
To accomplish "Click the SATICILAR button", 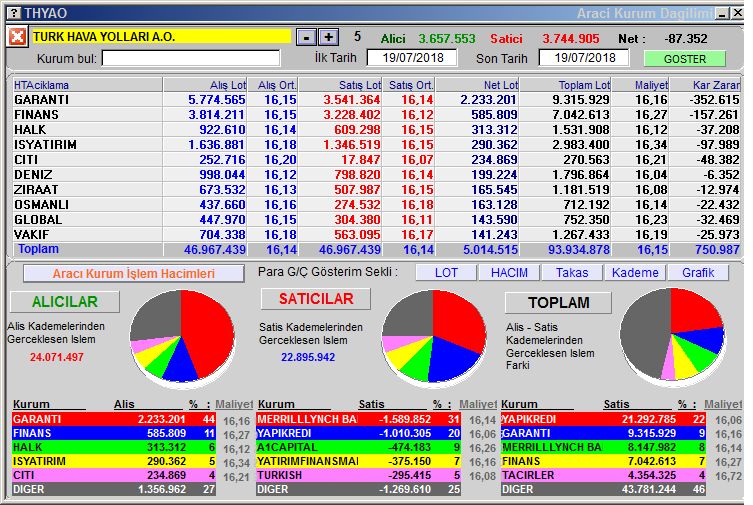I will click(316, 299).
